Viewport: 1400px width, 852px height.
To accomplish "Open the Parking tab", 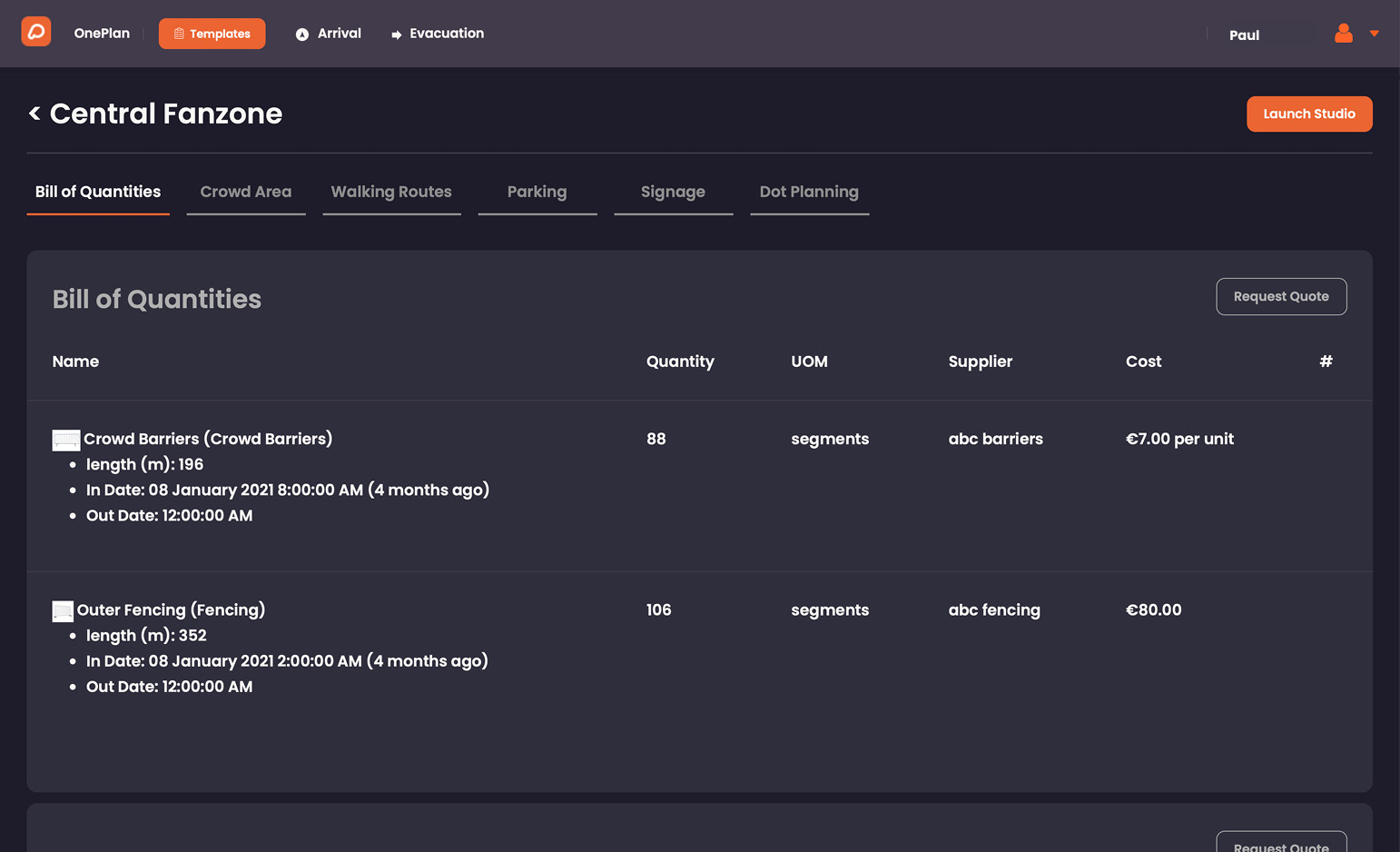I will point(537,193).
